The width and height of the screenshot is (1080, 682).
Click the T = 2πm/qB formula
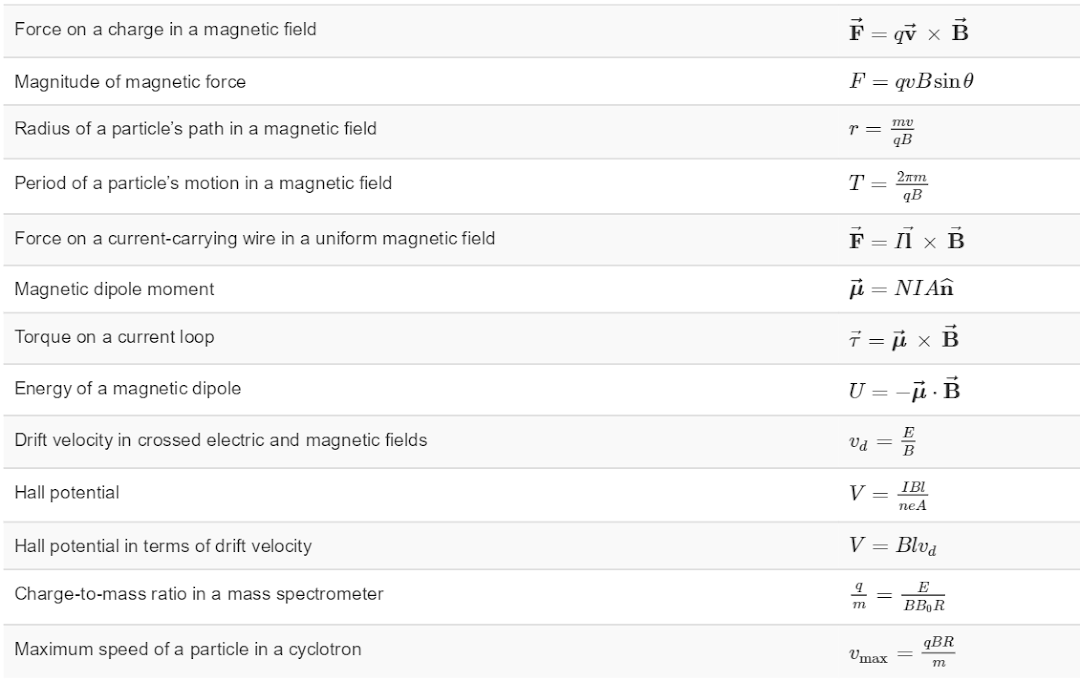pyautogui.click(x=889, y=185)
